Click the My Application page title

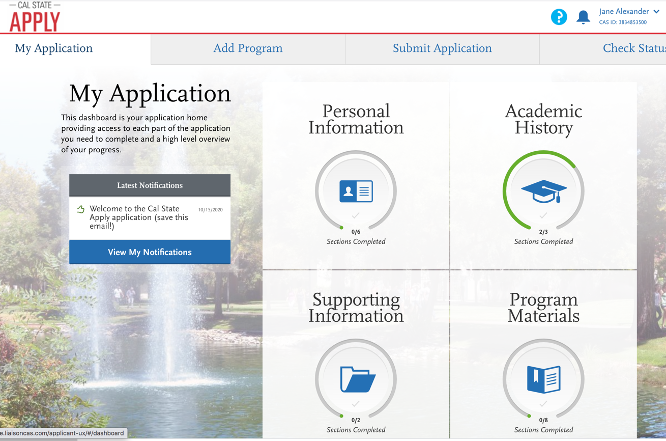point(150,93)
